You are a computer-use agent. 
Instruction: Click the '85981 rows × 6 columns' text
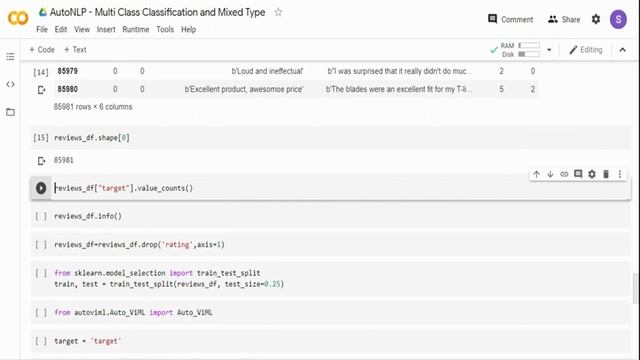93,107
